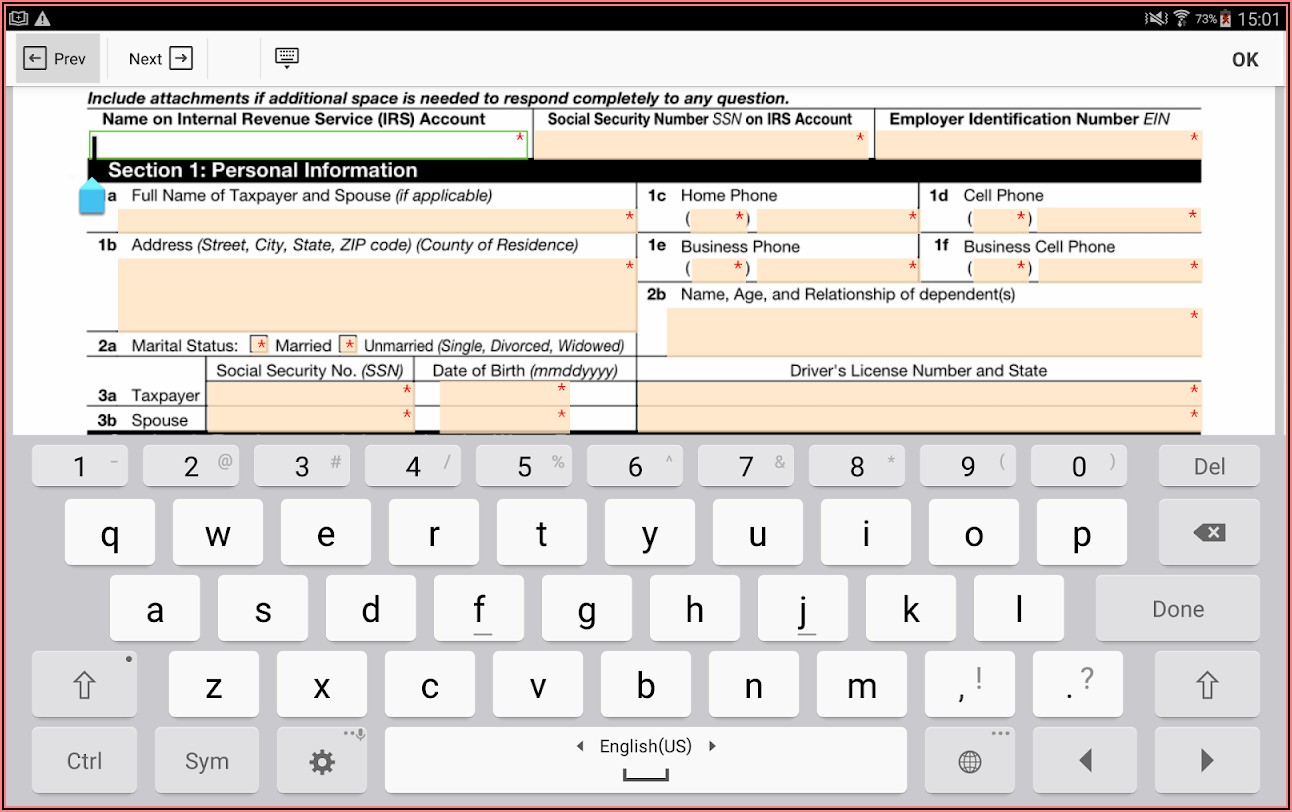The height and width of the screenshot is (812, 1292).
Task: Tap the number 2 key
Action: (191, 466)
